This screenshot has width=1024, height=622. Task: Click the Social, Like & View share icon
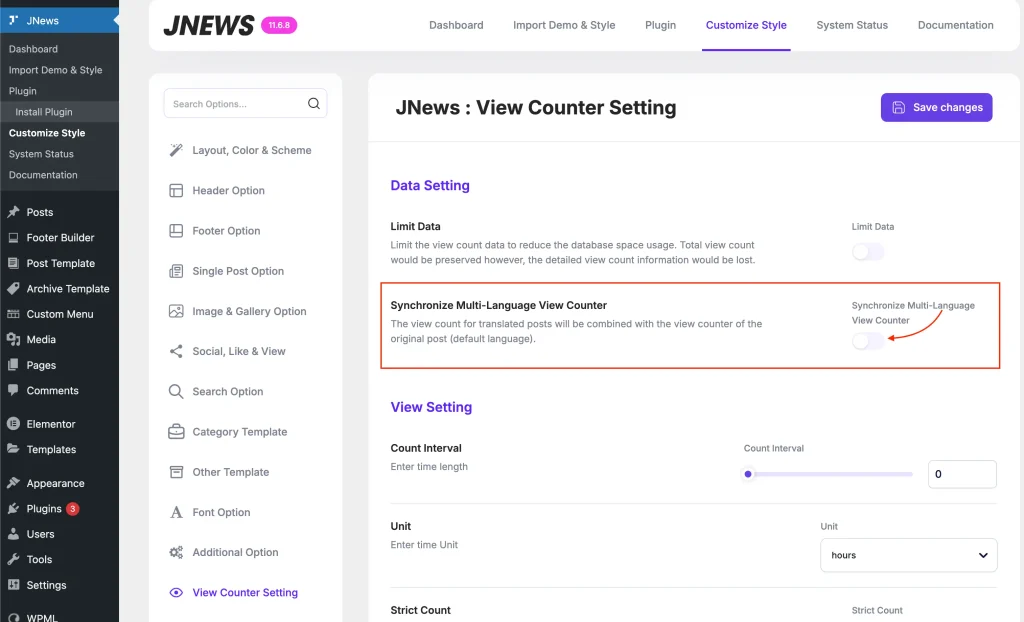(176, 351)
